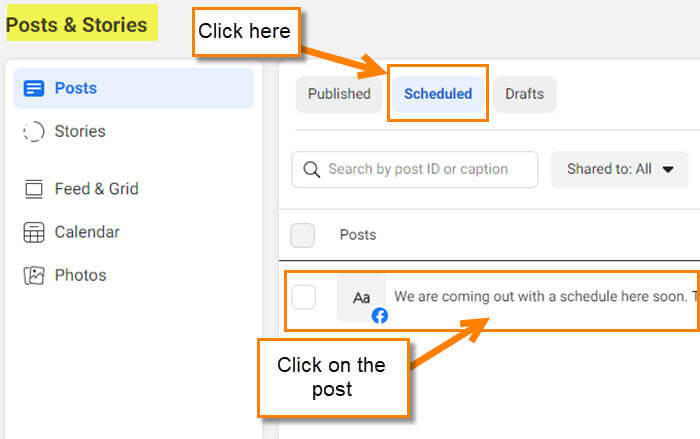
Task: Tick the select-all posts checkbox
Action: coord(303,235)
